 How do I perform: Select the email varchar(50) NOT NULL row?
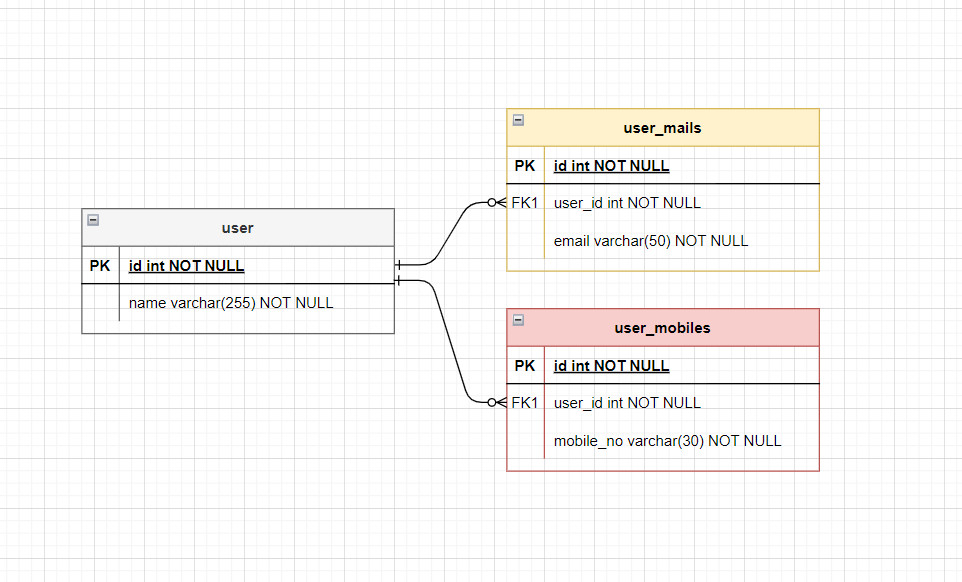[651, 241]
